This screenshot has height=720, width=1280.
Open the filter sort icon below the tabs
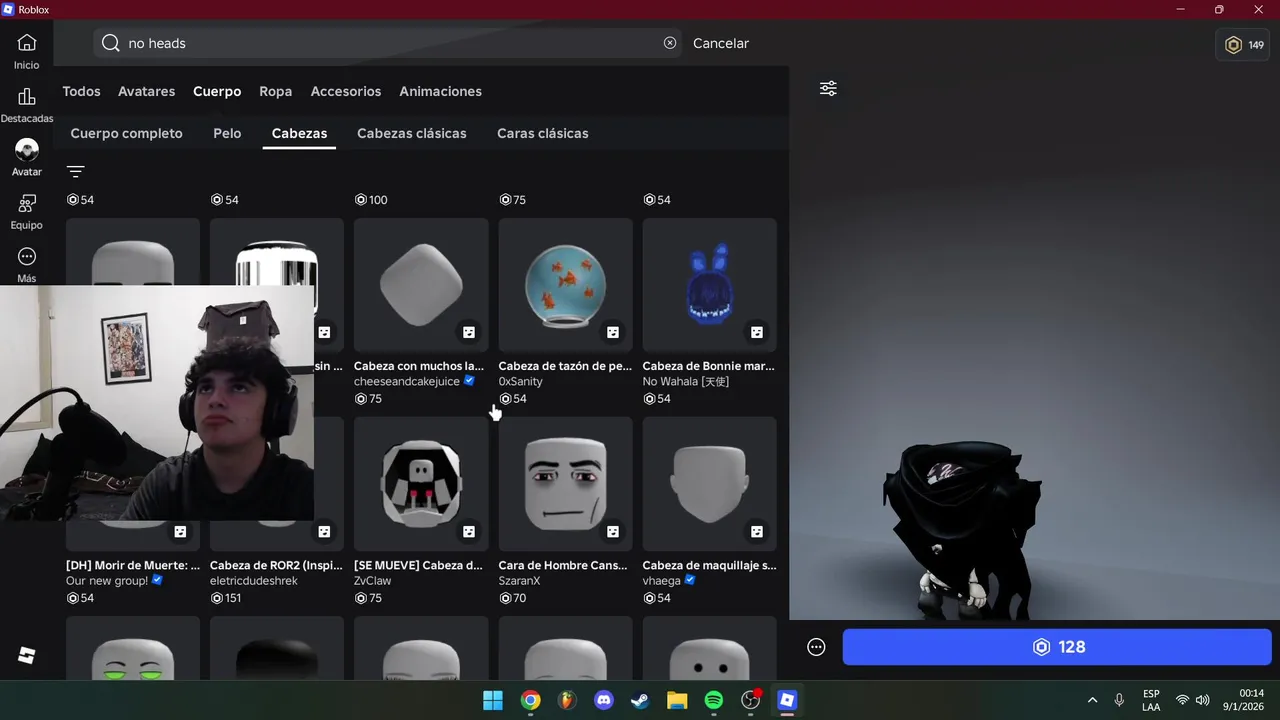point(76,171)
